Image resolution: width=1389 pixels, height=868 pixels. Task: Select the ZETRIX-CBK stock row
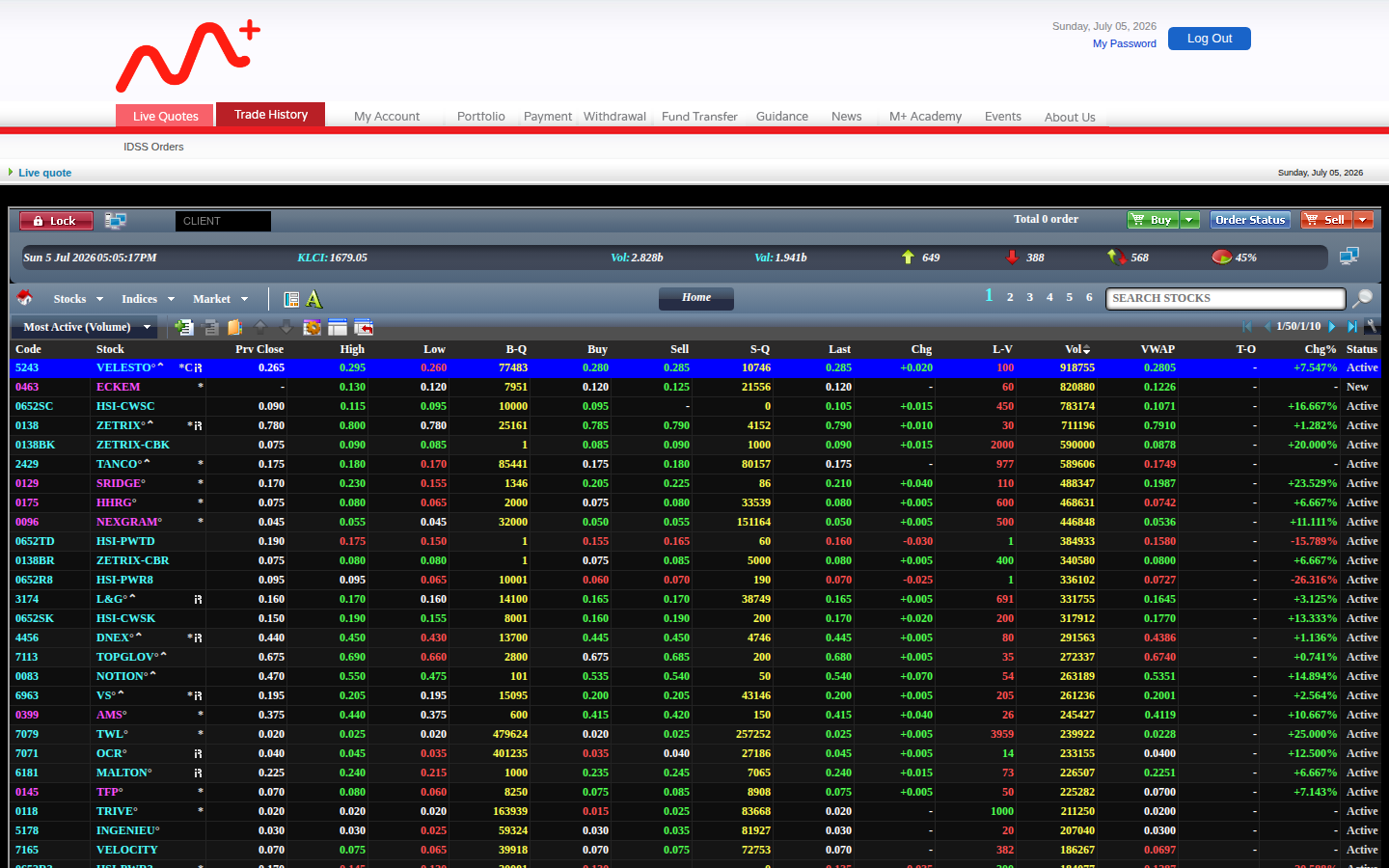[x=694, y=445]
